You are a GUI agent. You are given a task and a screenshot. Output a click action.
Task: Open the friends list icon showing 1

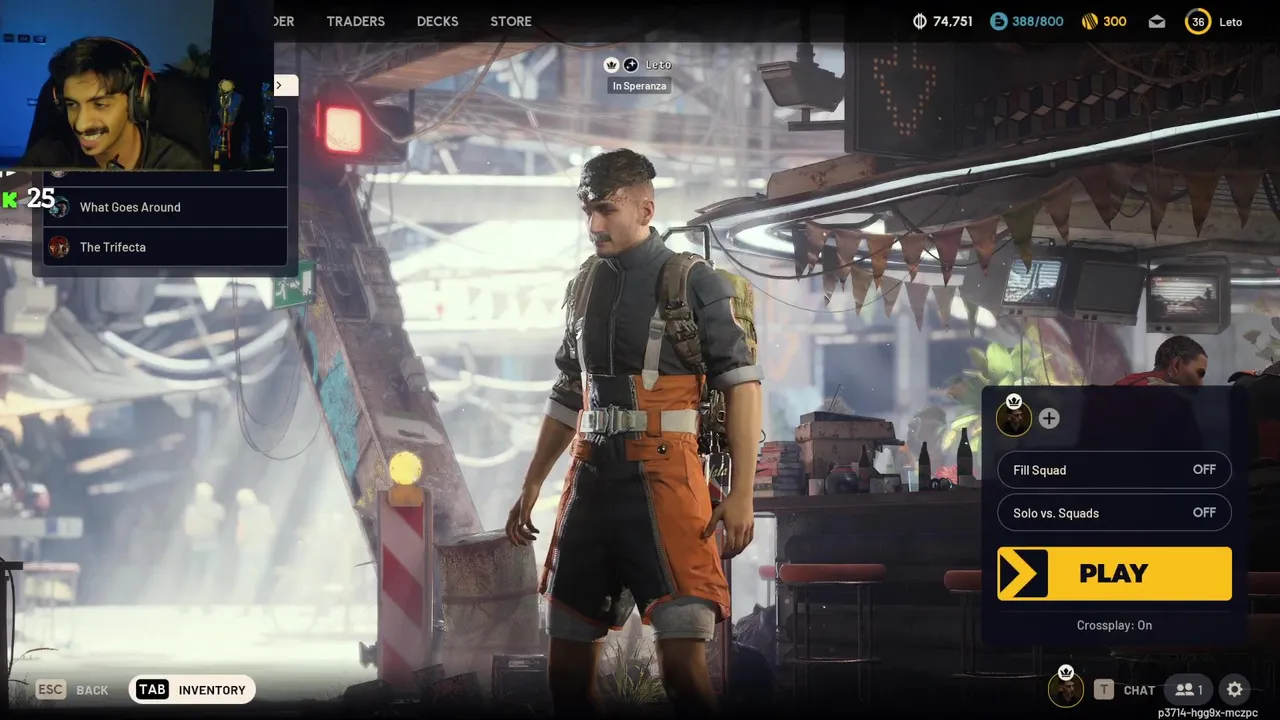[x=1189, y=690]
